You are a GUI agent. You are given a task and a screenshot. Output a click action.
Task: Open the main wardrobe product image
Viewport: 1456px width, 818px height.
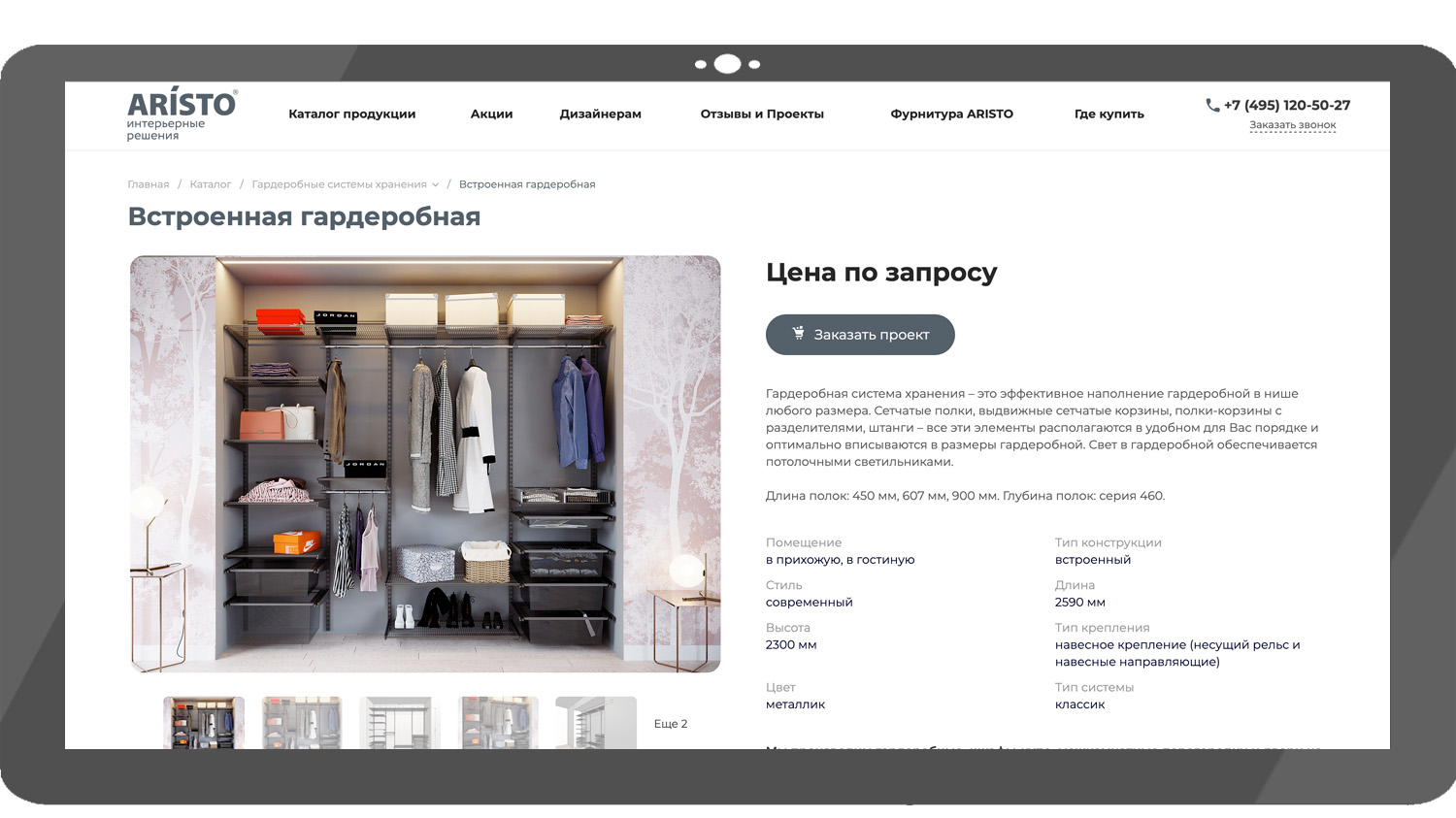[x=425, y=464]
